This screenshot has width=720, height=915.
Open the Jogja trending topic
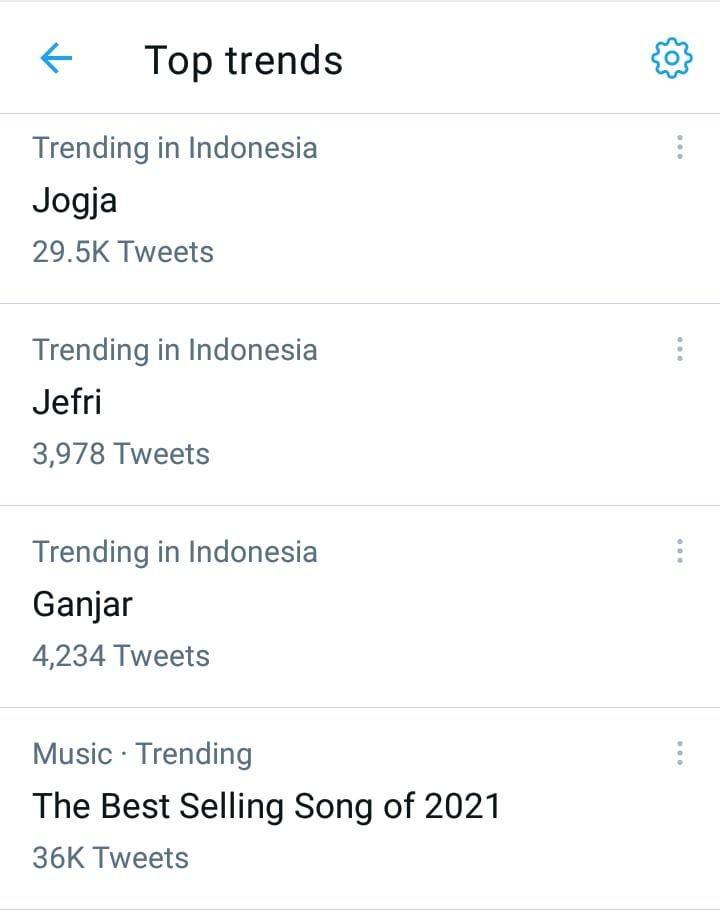coord(75,201)
